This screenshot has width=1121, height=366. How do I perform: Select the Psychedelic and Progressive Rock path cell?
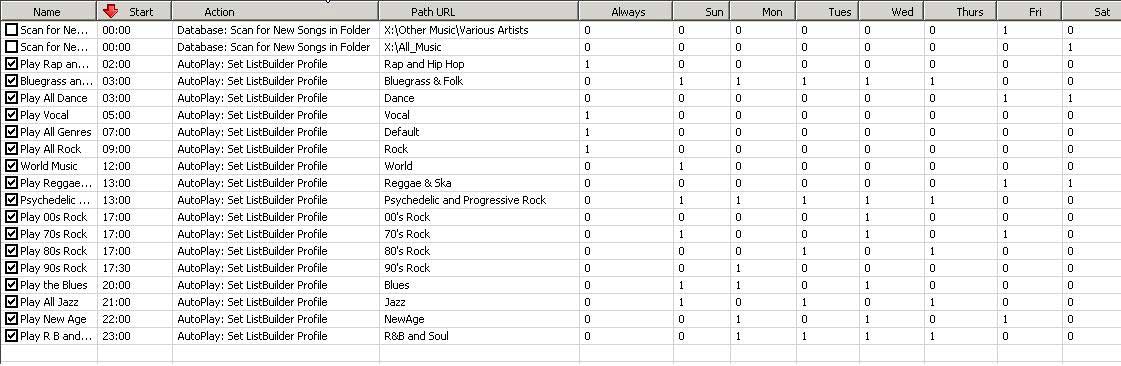click(x=465, y=200)
